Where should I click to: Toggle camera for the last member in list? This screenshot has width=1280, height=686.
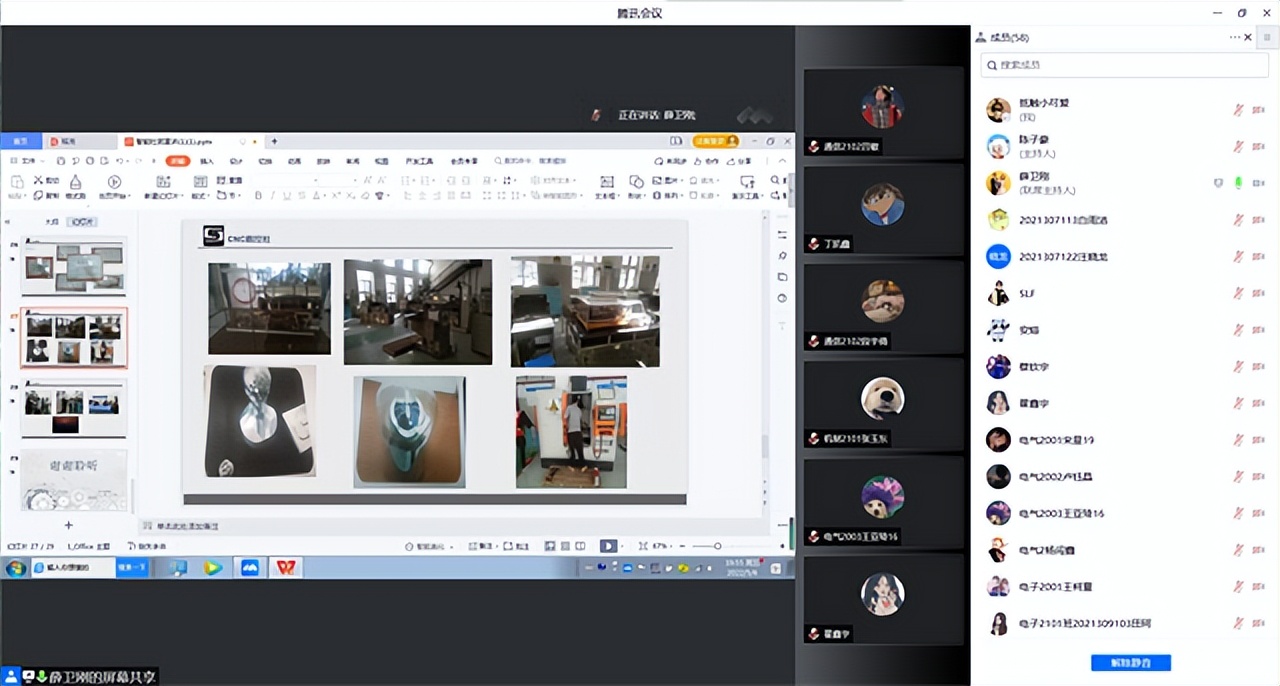click(x=1258, y=623)
